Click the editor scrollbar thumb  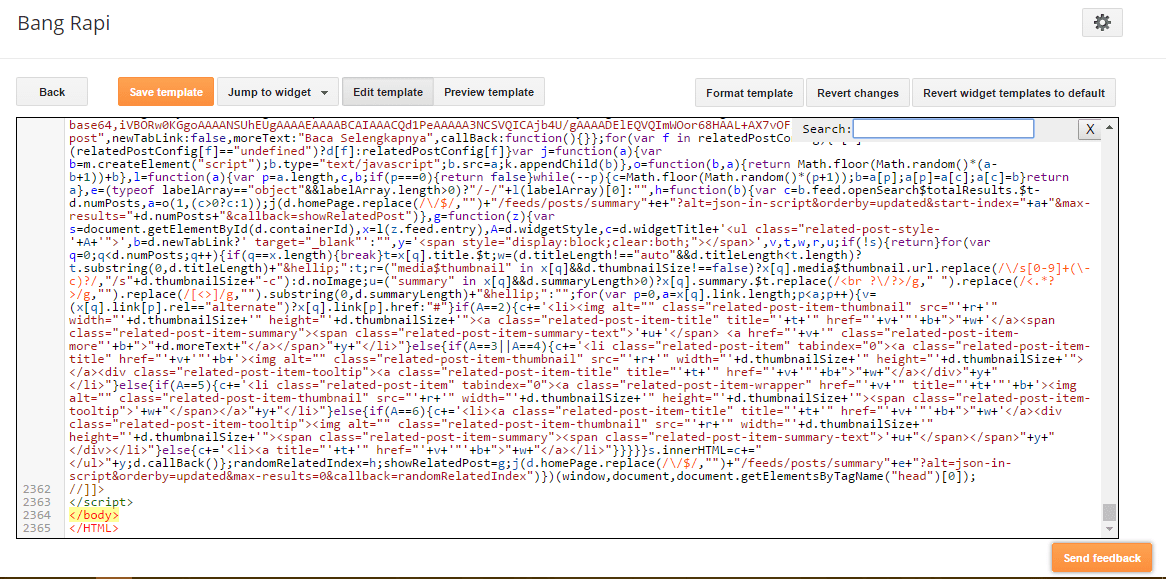1109,512
